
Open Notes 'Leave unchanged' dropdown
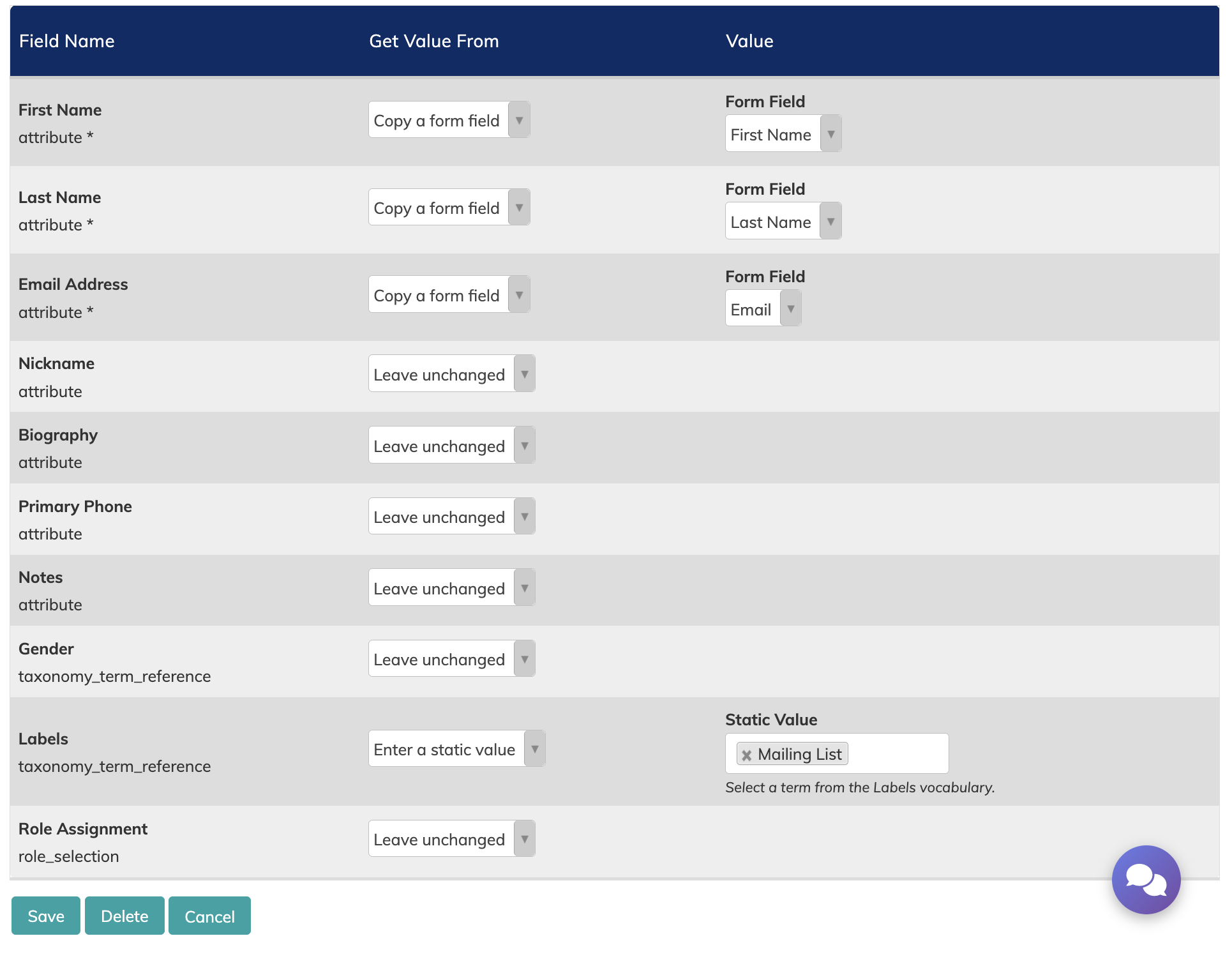point(451,588)
